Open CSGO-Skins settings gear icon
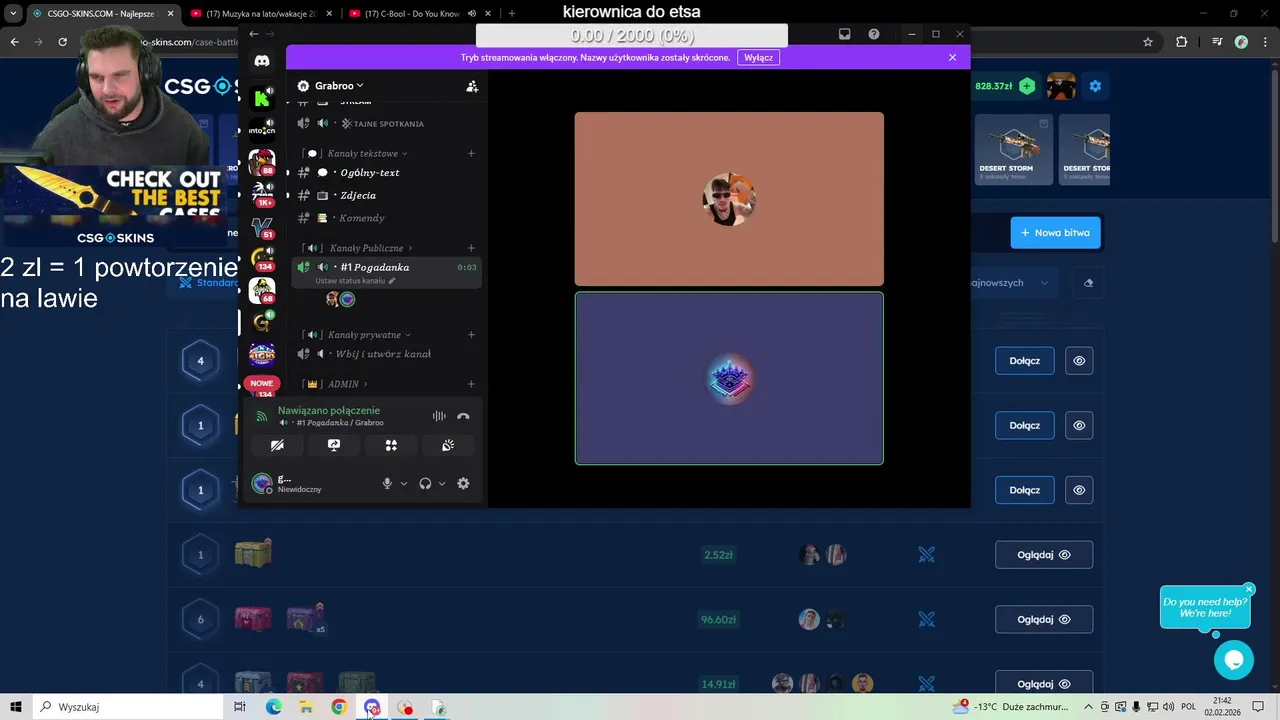This screenshot has width=1280, height=720. coord(1095,86)
